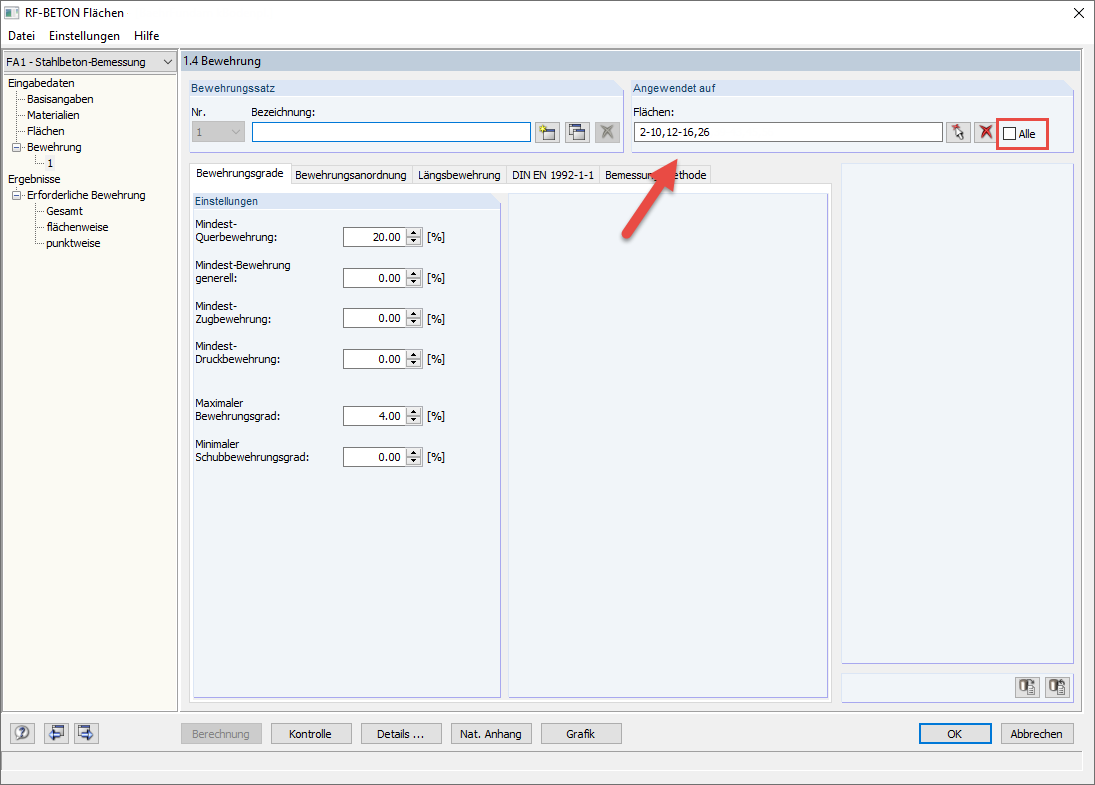
Task: Click the Maximaler Bewehrungsgrad value field
Action: pos(374,416)
